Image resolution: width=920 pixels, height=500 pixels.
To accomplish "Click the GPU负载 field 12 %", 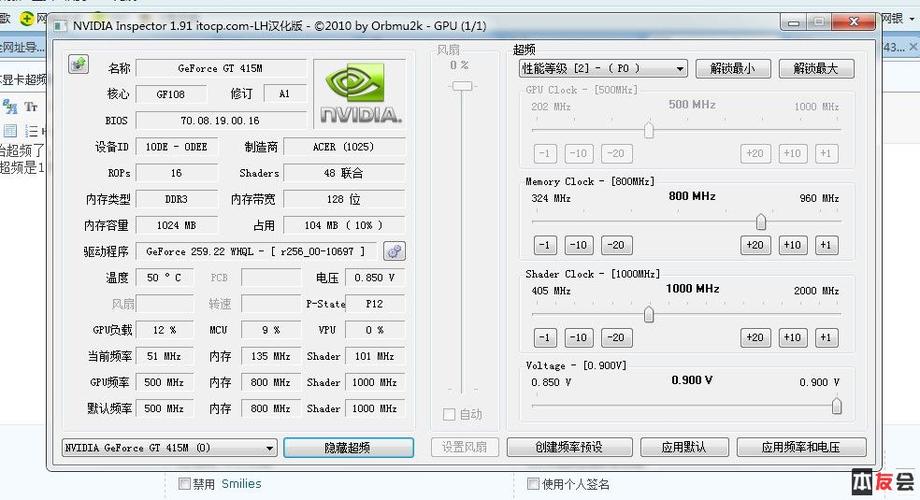I will pyautogui.click(x=164, y=330).
